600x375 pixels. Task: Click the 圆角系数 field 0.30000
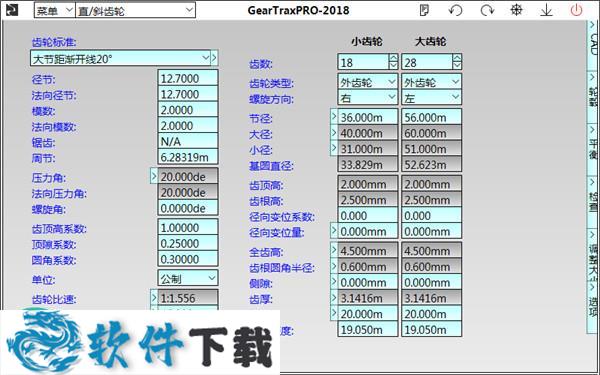click(x=188, y=259)
